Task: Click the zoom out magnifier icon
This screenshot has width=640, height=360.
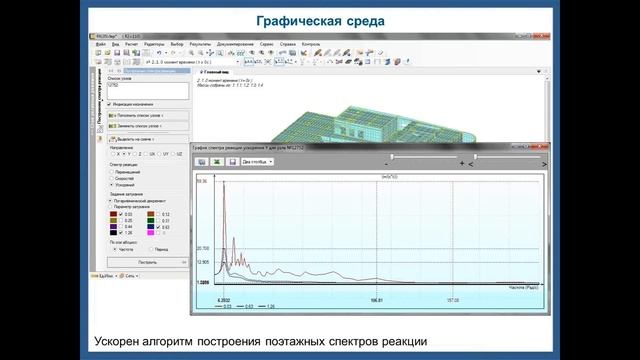Action: (201, 53)
